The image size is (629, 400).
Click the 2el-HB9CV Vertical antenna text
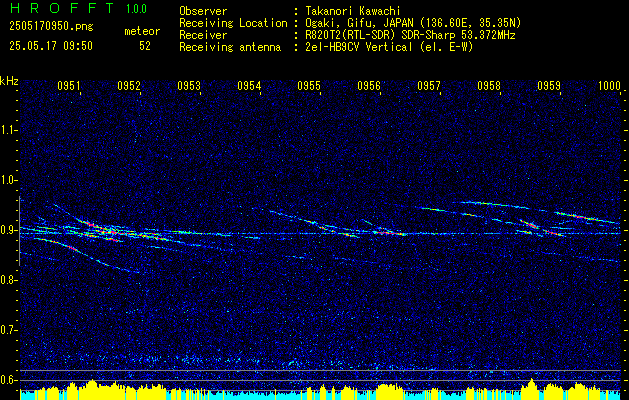(x=390, y=47)
